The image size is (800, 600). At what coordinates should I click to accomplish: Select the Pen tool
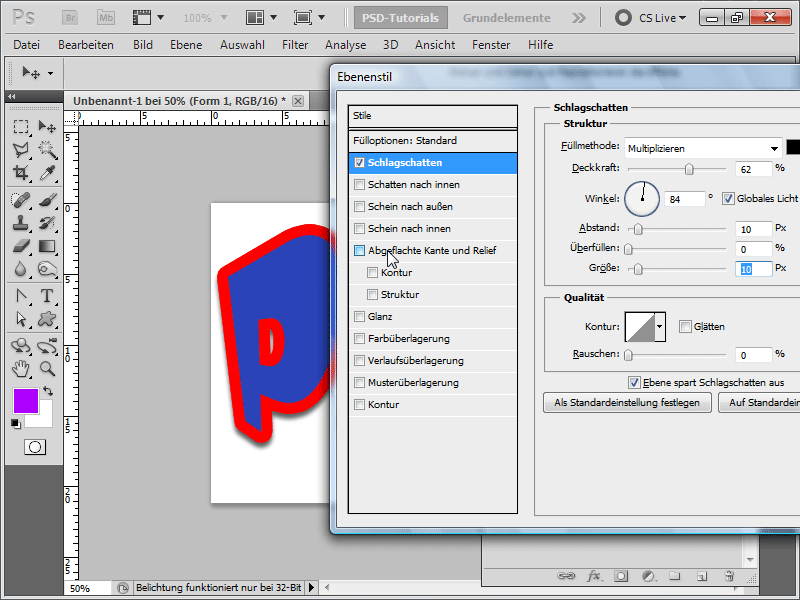pyautogui.click(x=20, y=296)
